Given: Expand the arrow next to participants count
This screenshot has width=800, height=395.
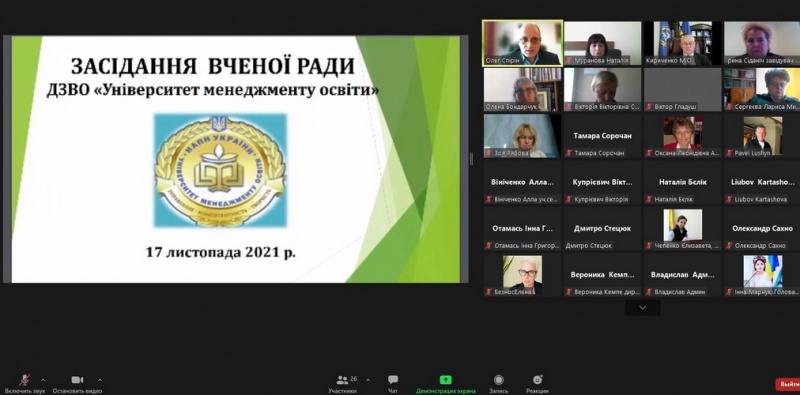Looking at the screenshot, I should 368,380.
